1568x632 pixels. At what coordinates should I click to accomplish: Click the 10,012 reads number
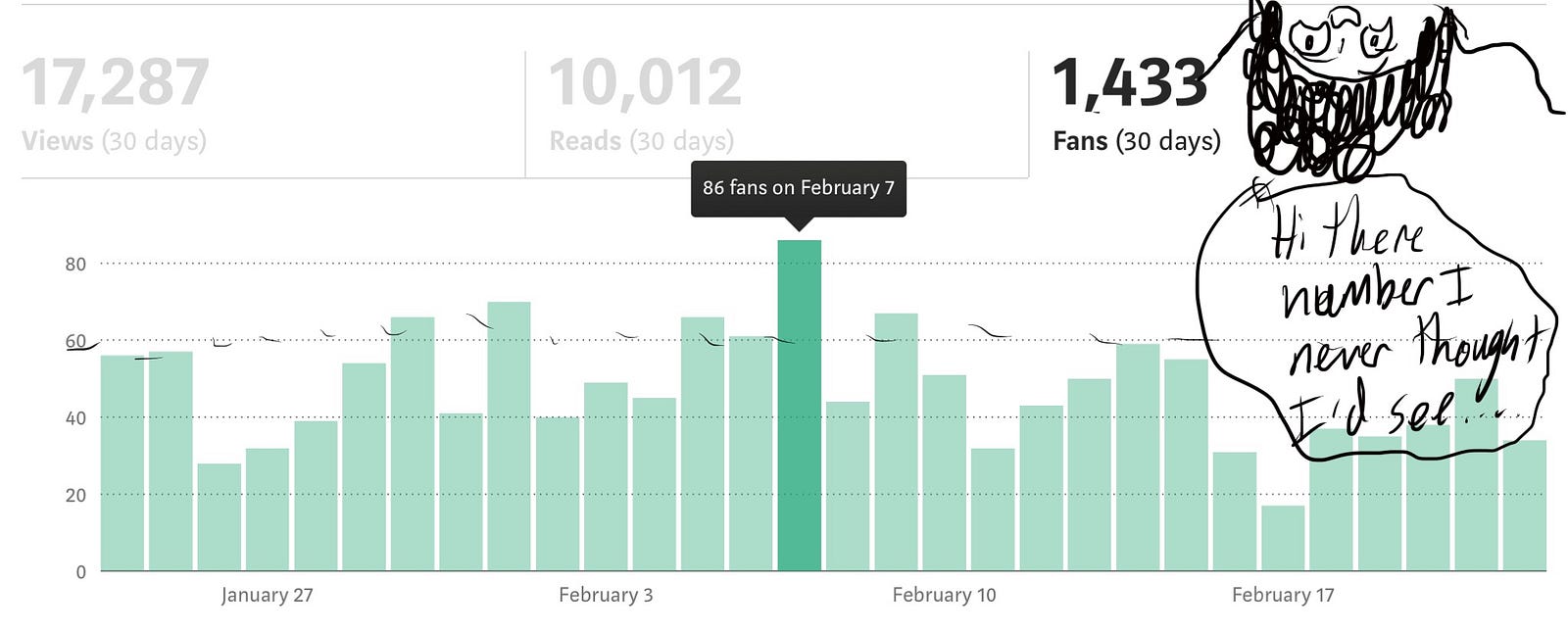[x=646, y=82]
